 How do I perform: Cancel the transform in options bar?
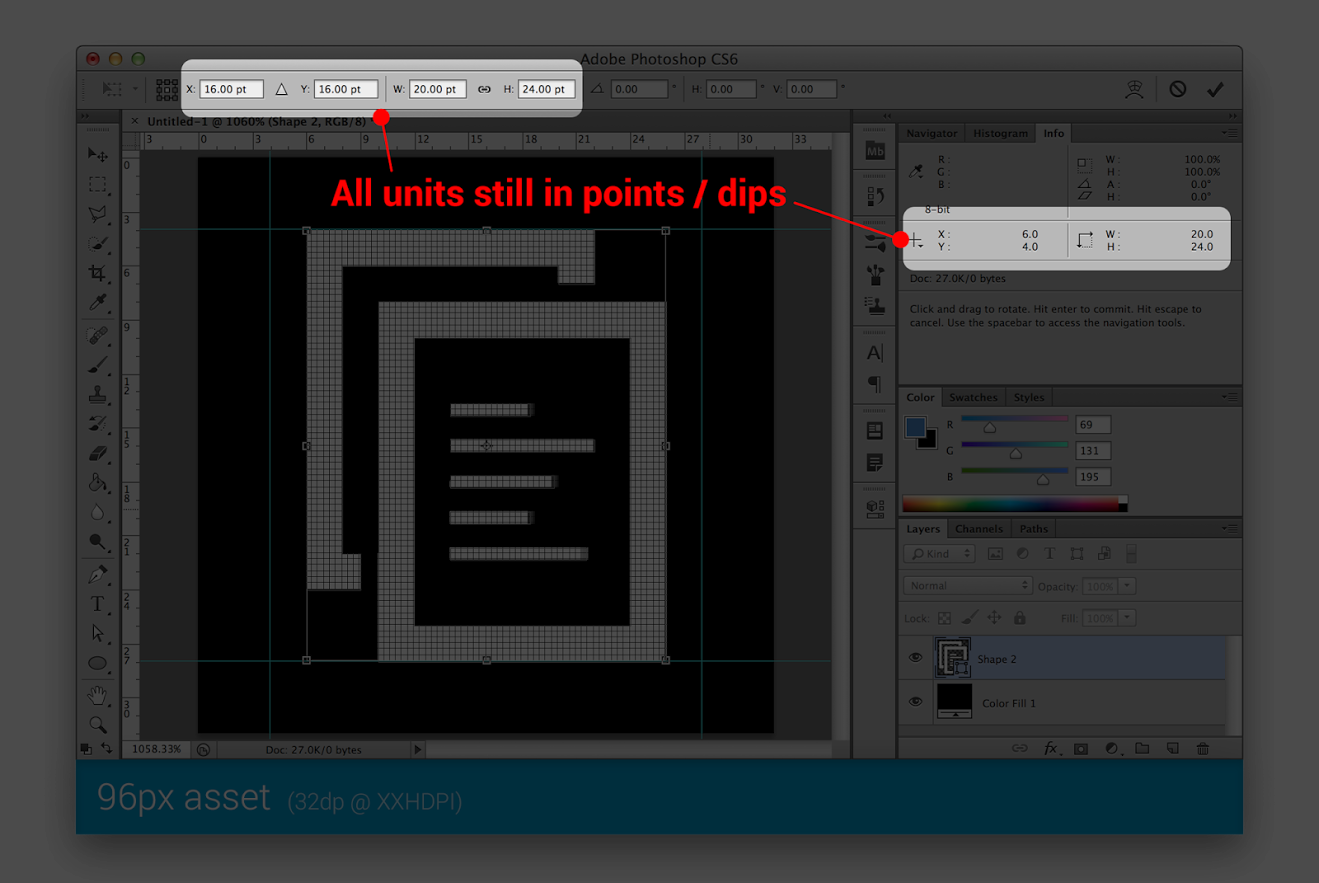pos(1178,89)
